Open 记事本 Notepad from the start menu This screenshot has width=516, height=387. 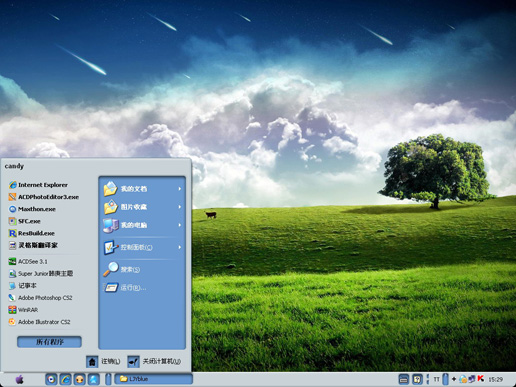click(x=22, y=286)
